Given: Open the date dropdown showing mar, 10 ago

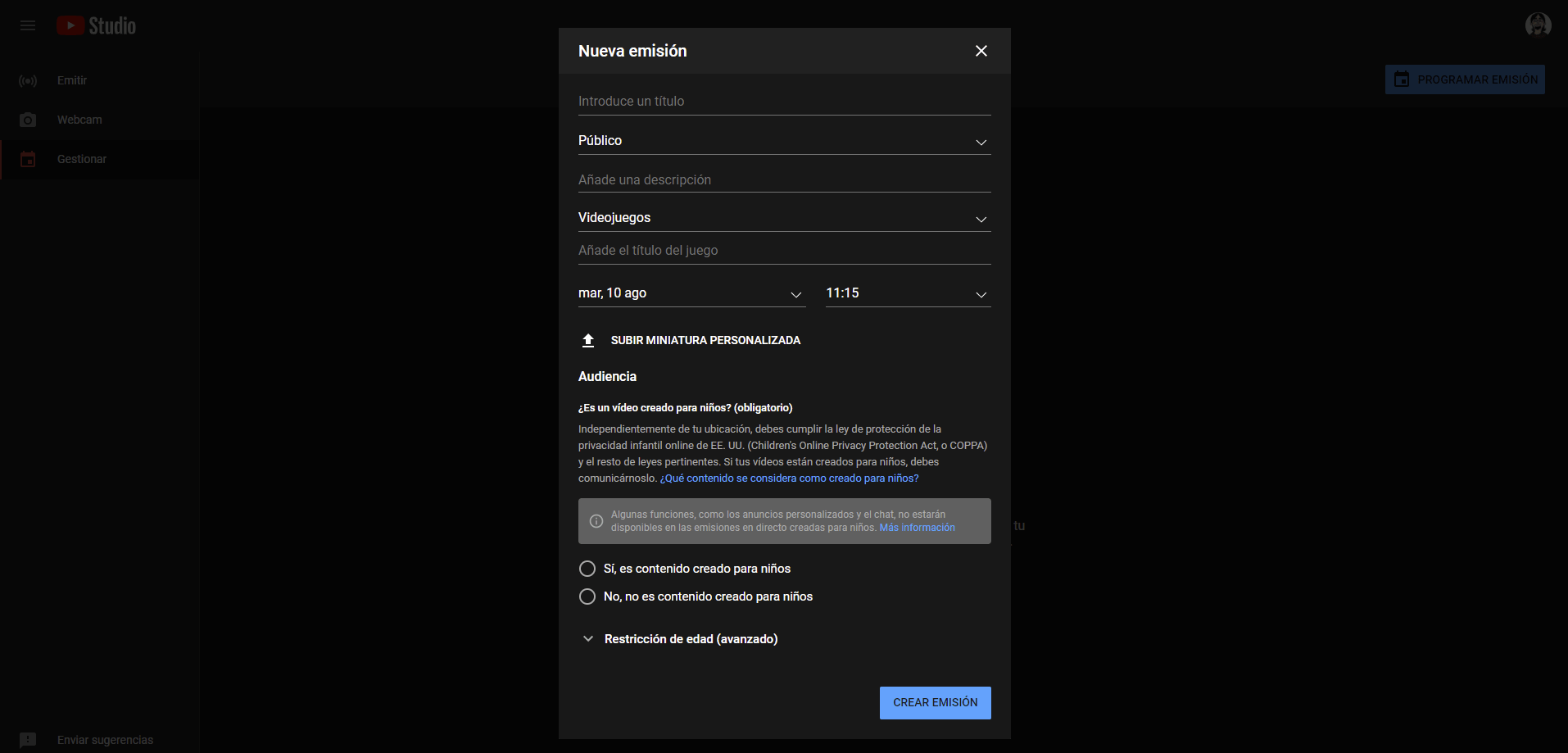Looking at the screenshot, I should 691,293.
